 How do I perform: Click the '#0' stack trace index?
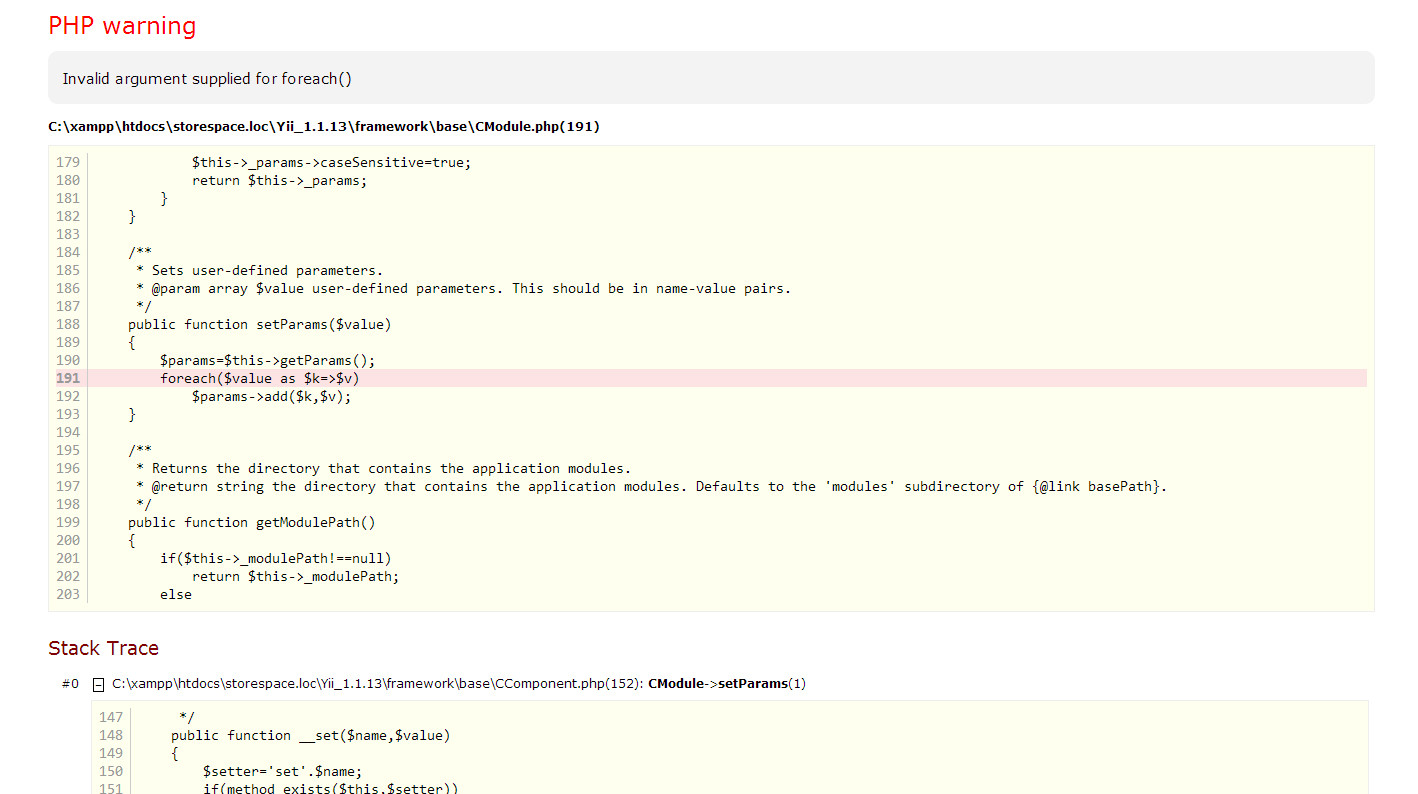69,684
